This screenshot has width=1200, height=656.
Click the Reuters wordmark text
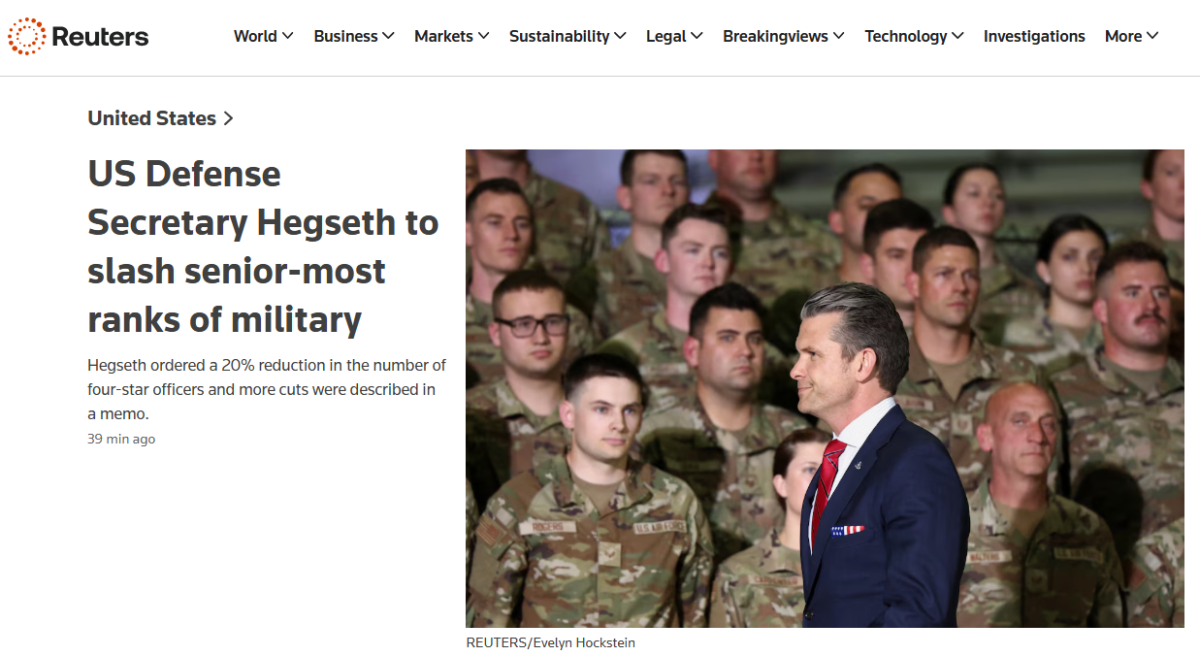point(100,37)
